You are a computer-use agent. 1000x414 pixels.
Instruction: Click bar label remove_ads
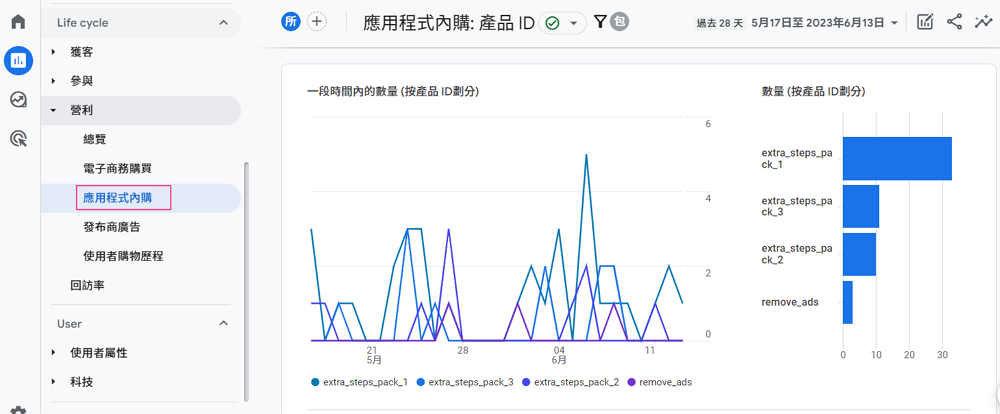click(790, 302)
